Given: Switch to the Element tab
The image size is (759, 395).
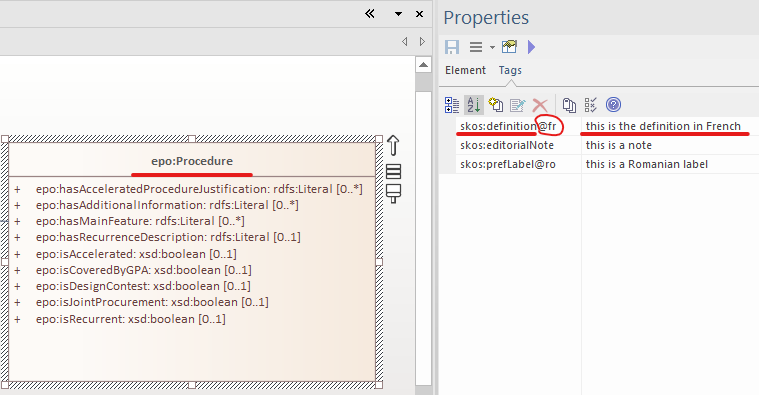Looking at the screenshot, I should coord(465,70).
